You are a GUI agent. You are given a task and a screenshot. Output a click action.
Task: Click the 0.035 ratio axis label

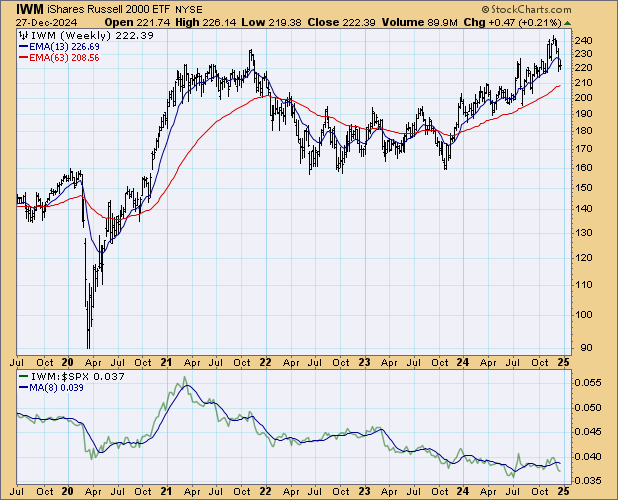pyautogui.click(x=588, y=481)
